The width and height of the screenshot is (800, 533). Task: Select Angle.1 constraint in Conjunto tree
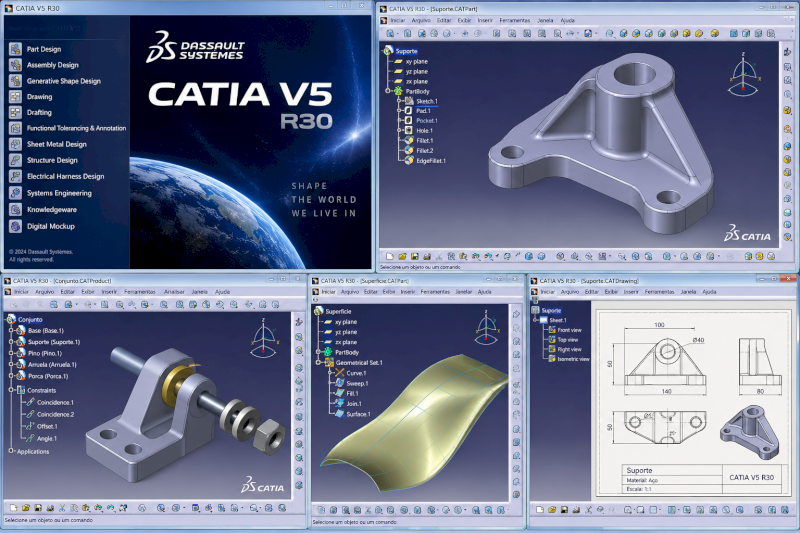pos(46,438)
